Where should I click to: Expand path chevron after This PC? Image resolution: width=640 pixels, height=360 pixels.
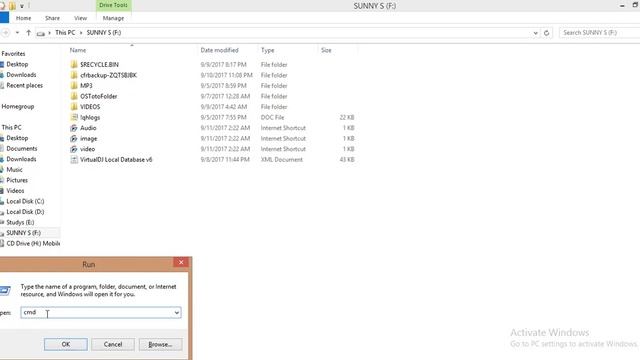(81, 33)
